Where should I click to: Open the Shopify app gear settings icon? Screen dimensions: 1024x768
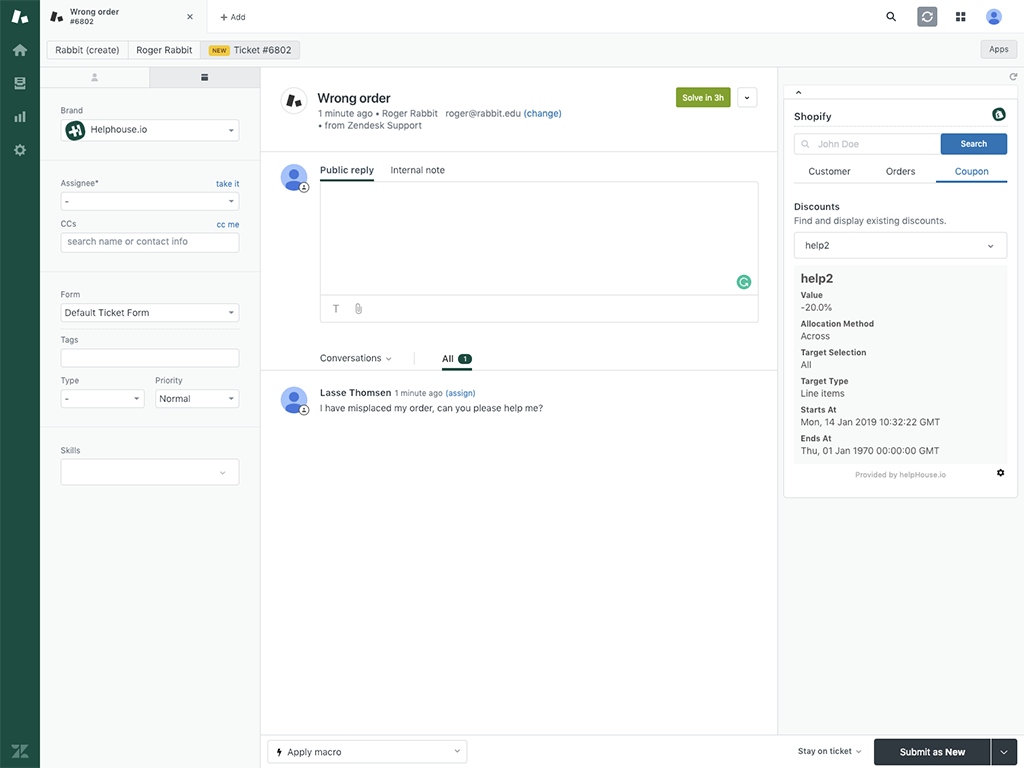pyautogui.click(x=1000, y=472)
